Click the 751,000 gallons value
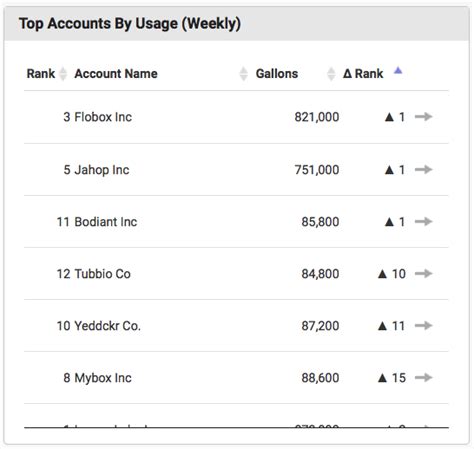This screenshot has width=474, height=449. [x=317, y=170]
